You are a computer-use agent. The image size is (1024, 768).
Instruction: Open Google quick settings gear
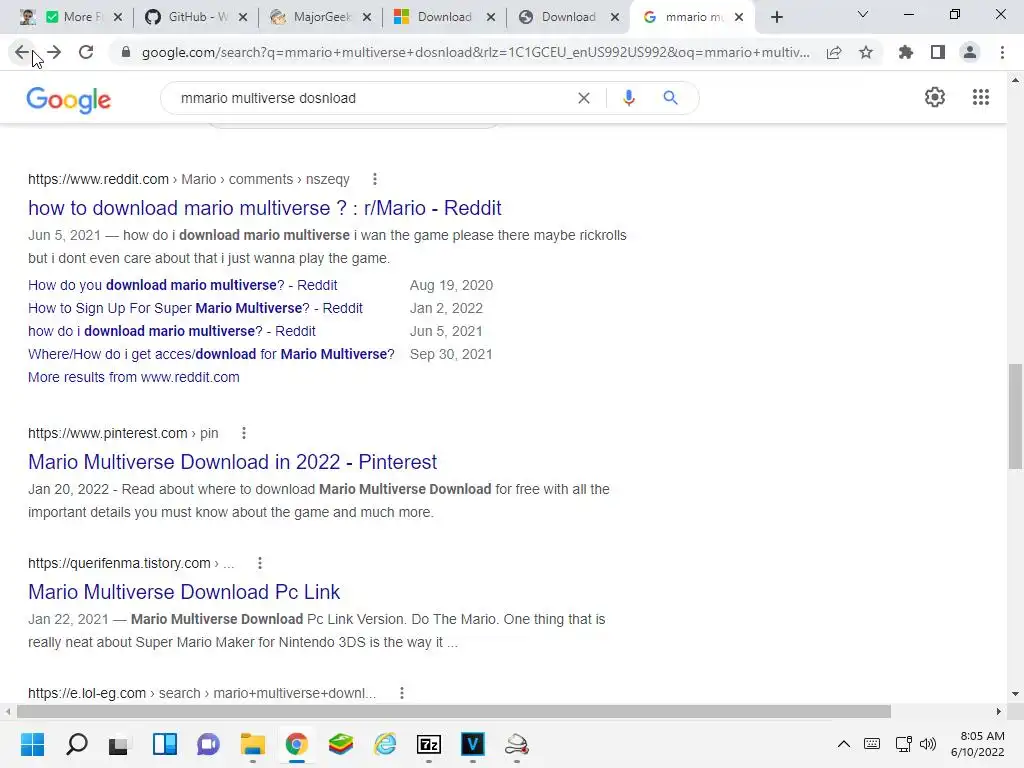pyautogui.click(x=935, y=97)
